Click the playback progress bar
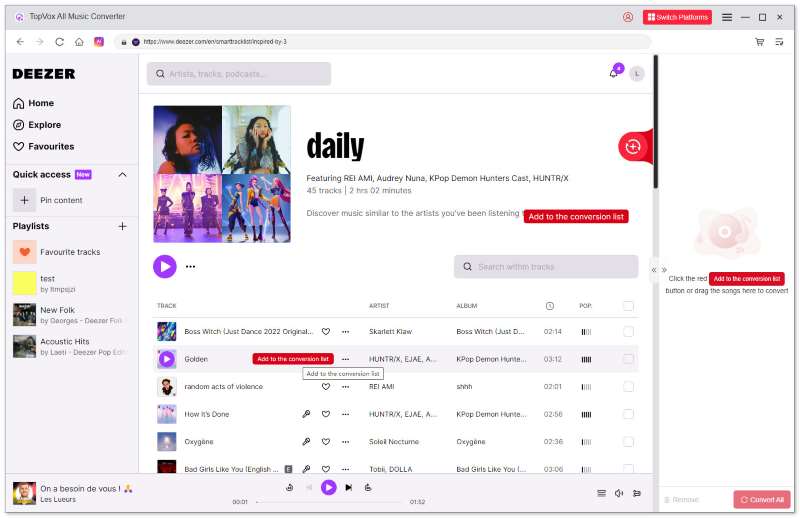This screenshot has width=800, height=518. [x=329, y=502]
